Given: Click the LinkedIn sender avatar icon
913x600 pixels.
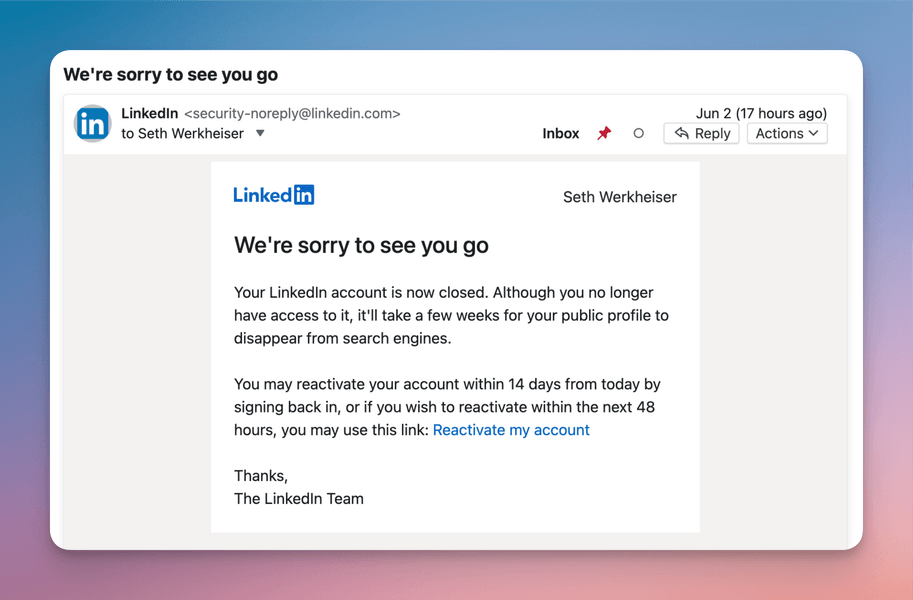Looking at the screenshot, I should point(93,124).
